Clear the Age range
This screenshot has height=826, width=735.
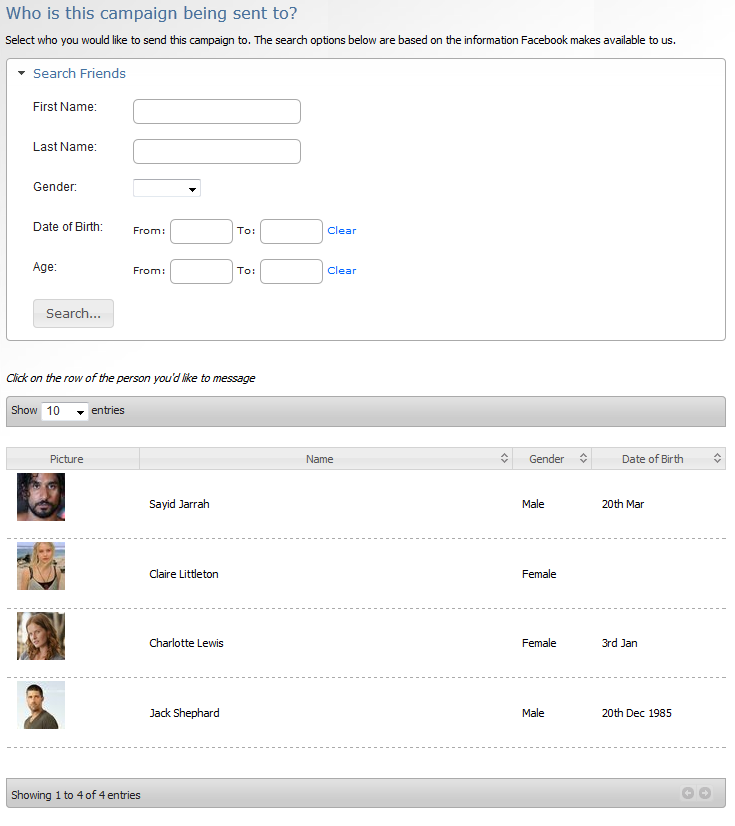pos(341,271)
